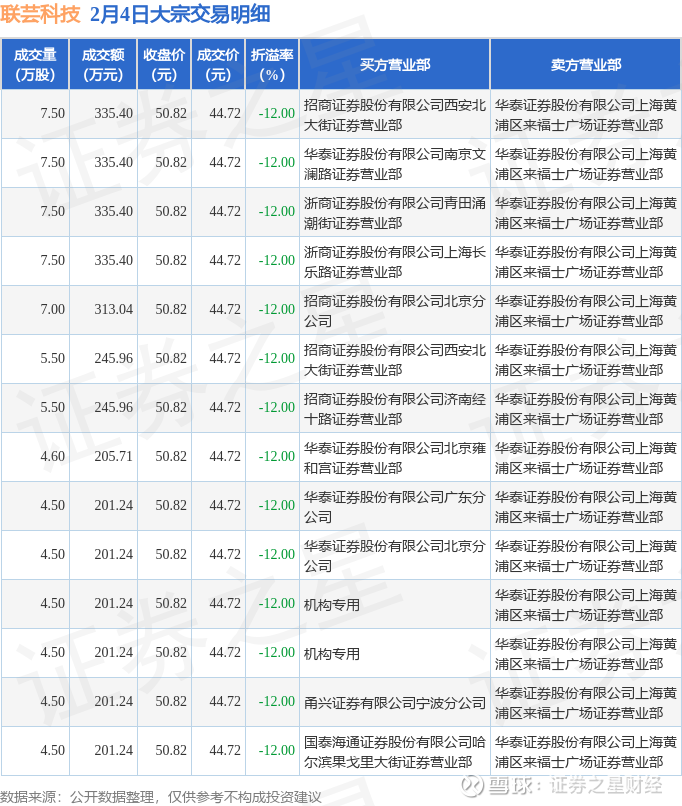The image size is (682, 806).
Task: Click buyer 华泰证券南京文澜路证券营业部
Action: [x=395, y=164]
